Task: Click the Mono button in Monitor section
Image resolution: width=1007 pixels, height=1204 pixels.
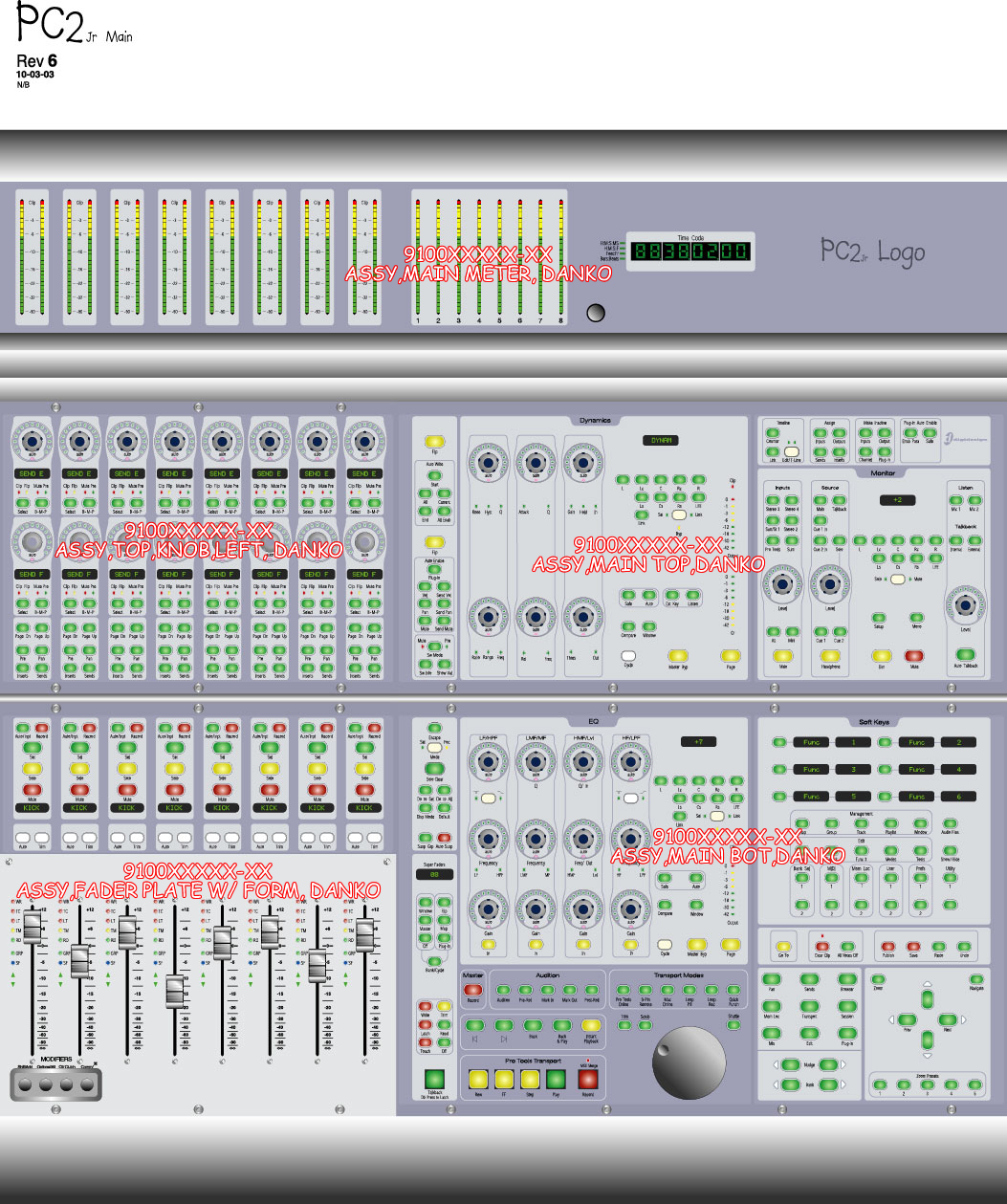Action: [x=917, y=617]
